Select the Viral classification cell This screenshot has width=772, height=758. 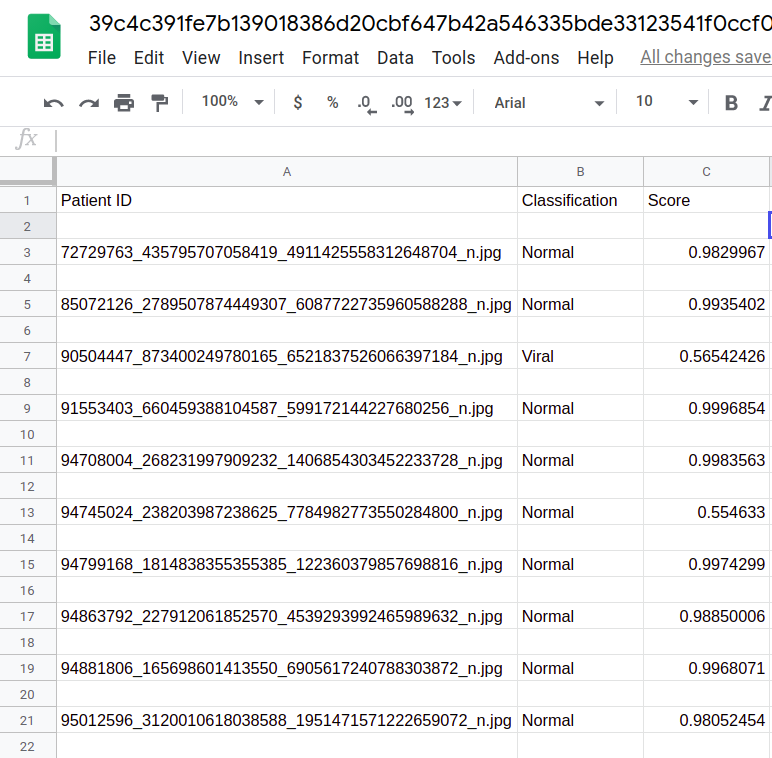point(580,356)
